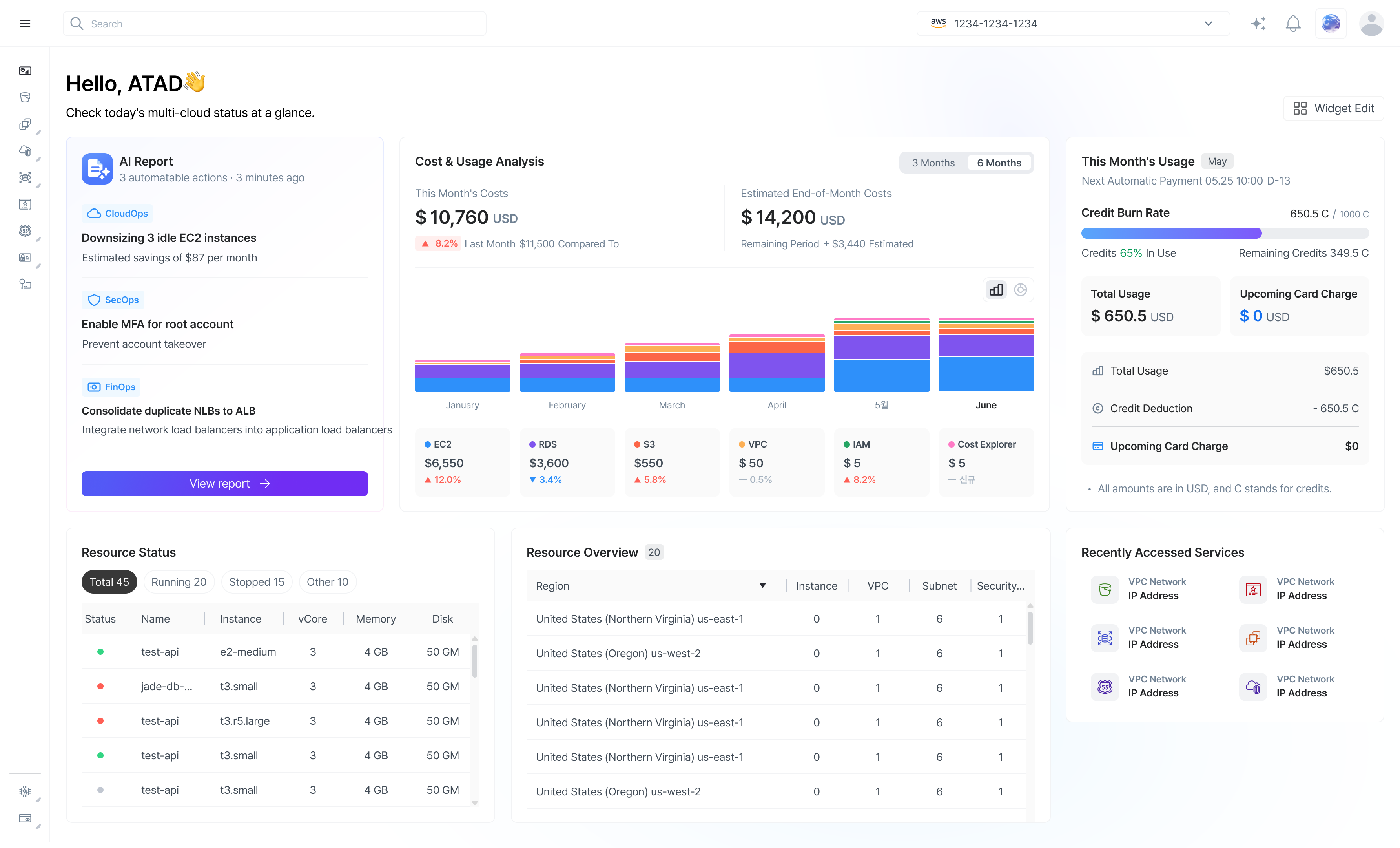
Task: Click the copy squares sidebar icon
Action: coord(25,124)
